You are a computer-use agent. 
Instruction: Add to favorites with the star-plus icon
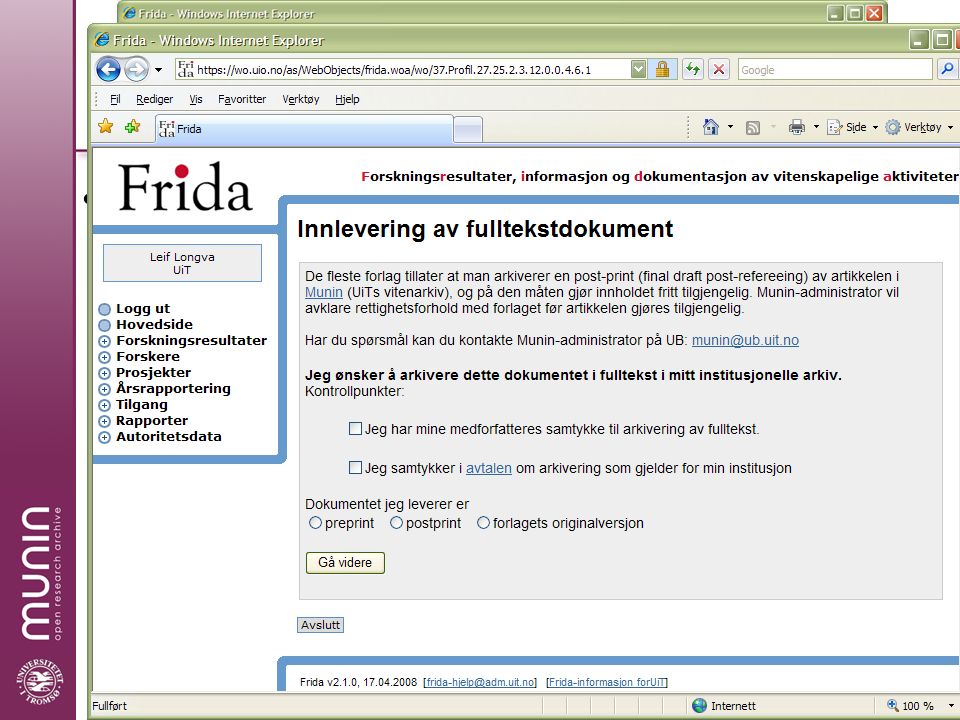pos(132,127)
